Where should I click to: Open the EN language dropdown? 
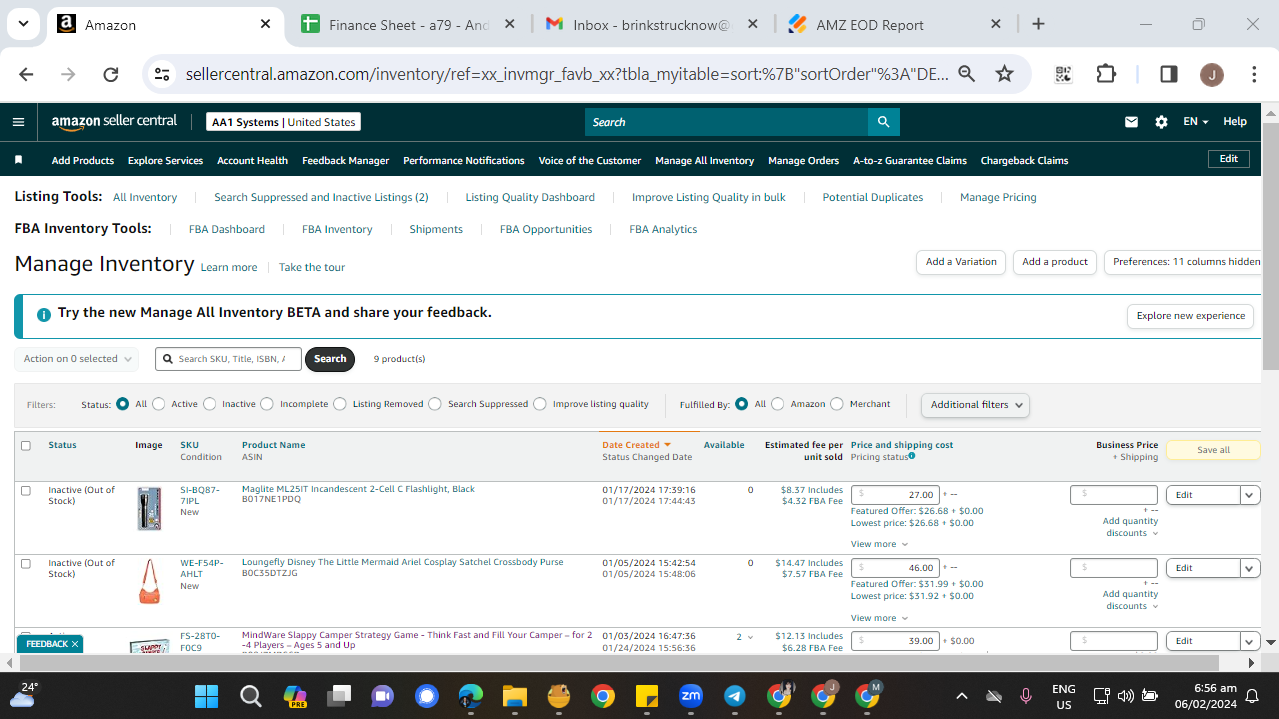click(1196, 121)
